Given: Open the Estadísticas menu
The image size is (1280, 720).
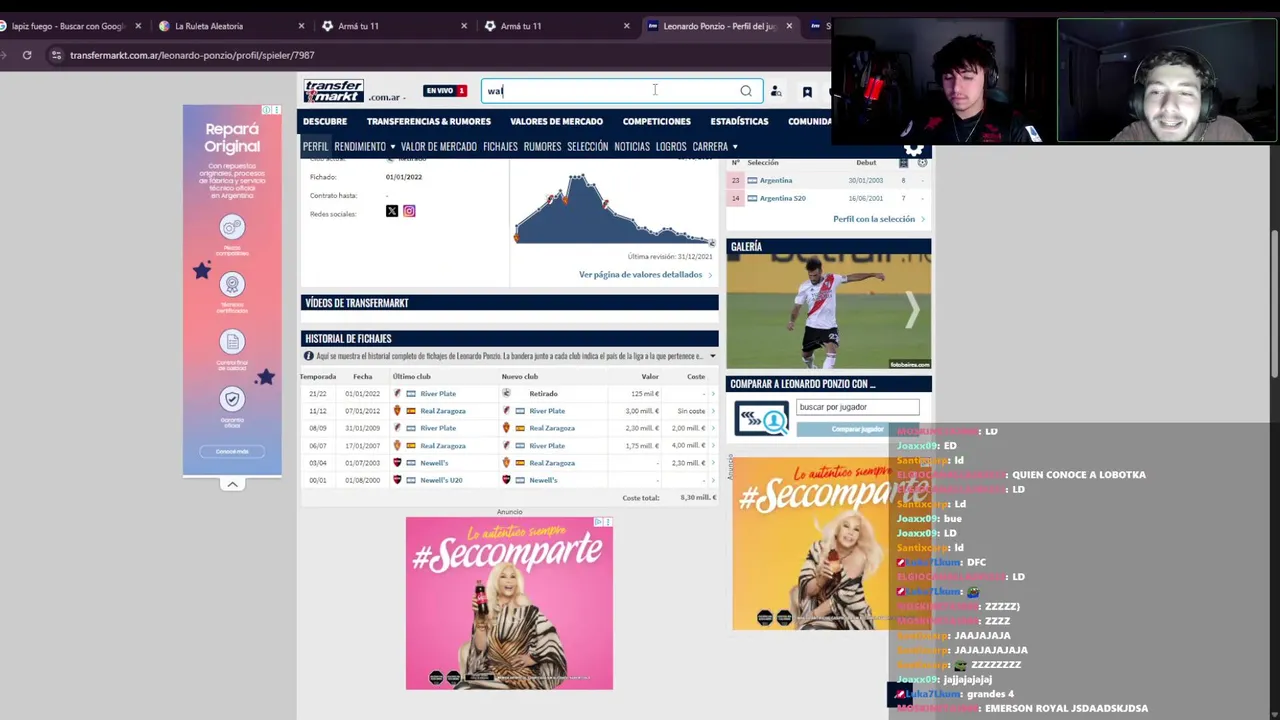Looking at the screenshot, I should pyautogui.click(x=739, y=122).
